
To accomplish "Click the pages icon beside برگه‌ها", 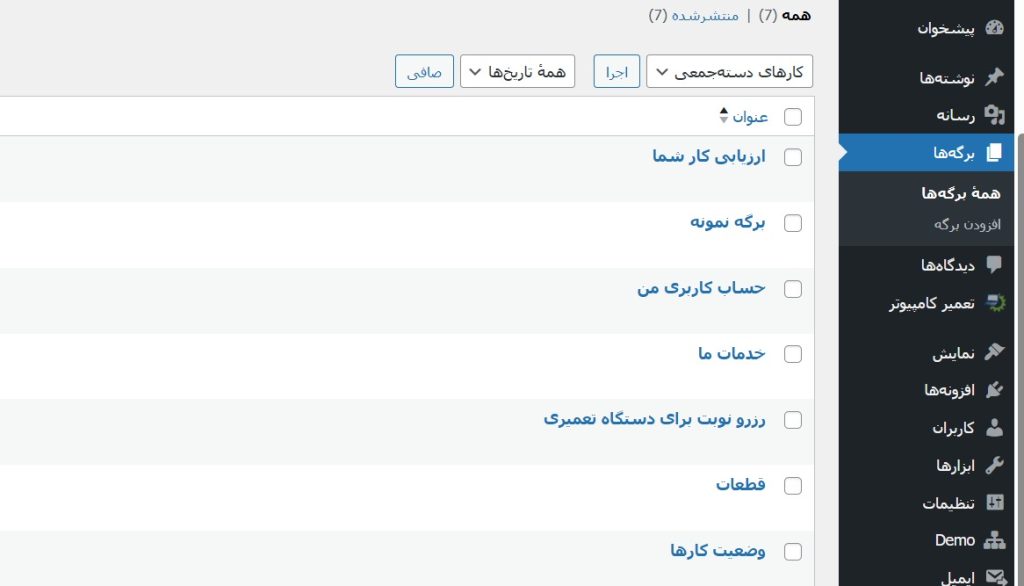I will pyautogui.click(x=994, y=152).
